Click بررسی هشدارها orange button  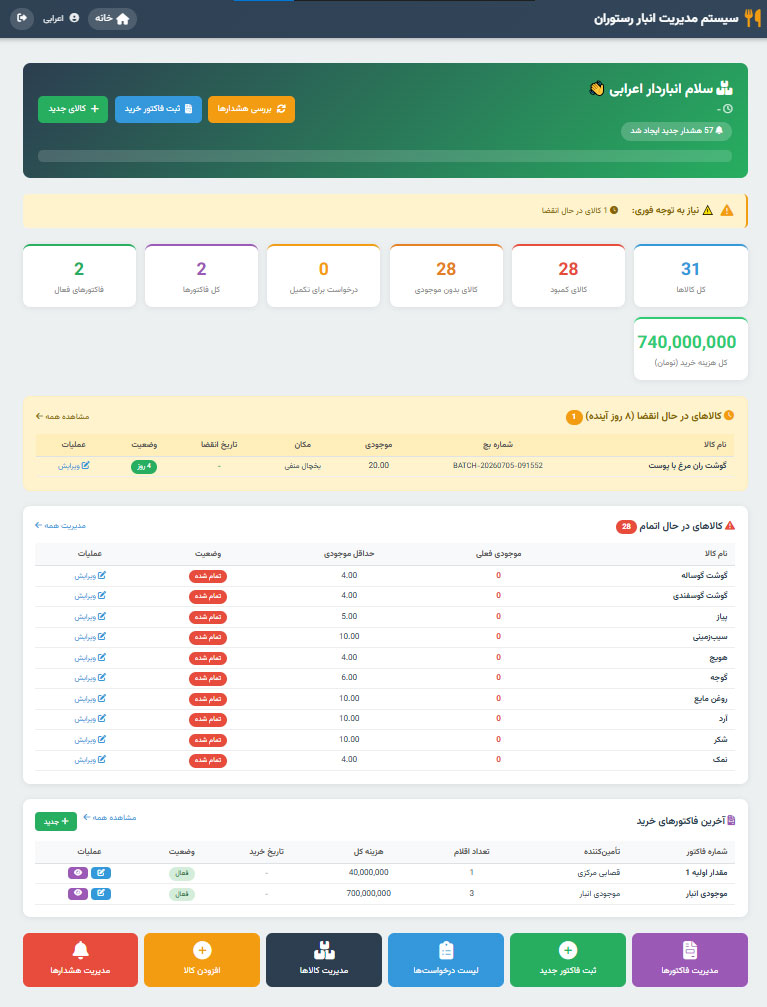[x=251, y=109]
